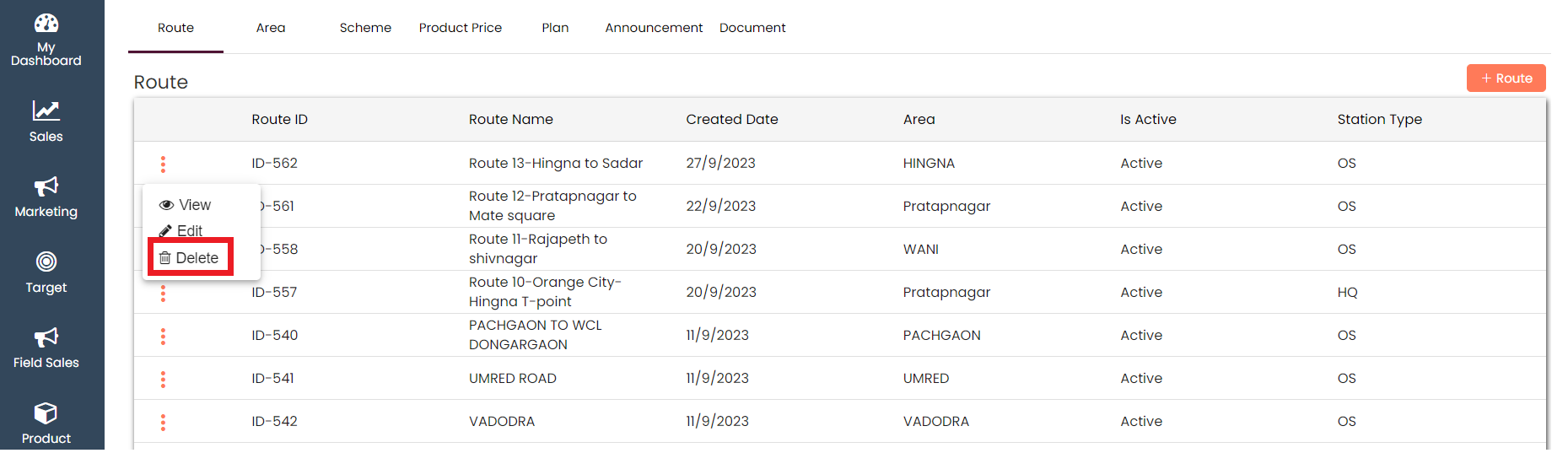Viewport: 1568px width, 453px height.
Task: Open three-dot menu for ID-562 row
Action: pos(163,164)
